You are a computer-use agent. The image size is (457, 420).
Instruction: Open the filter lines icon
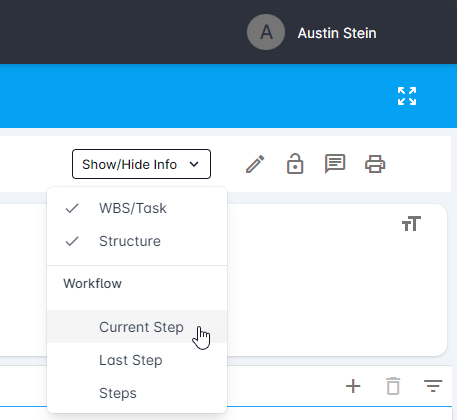433,386
